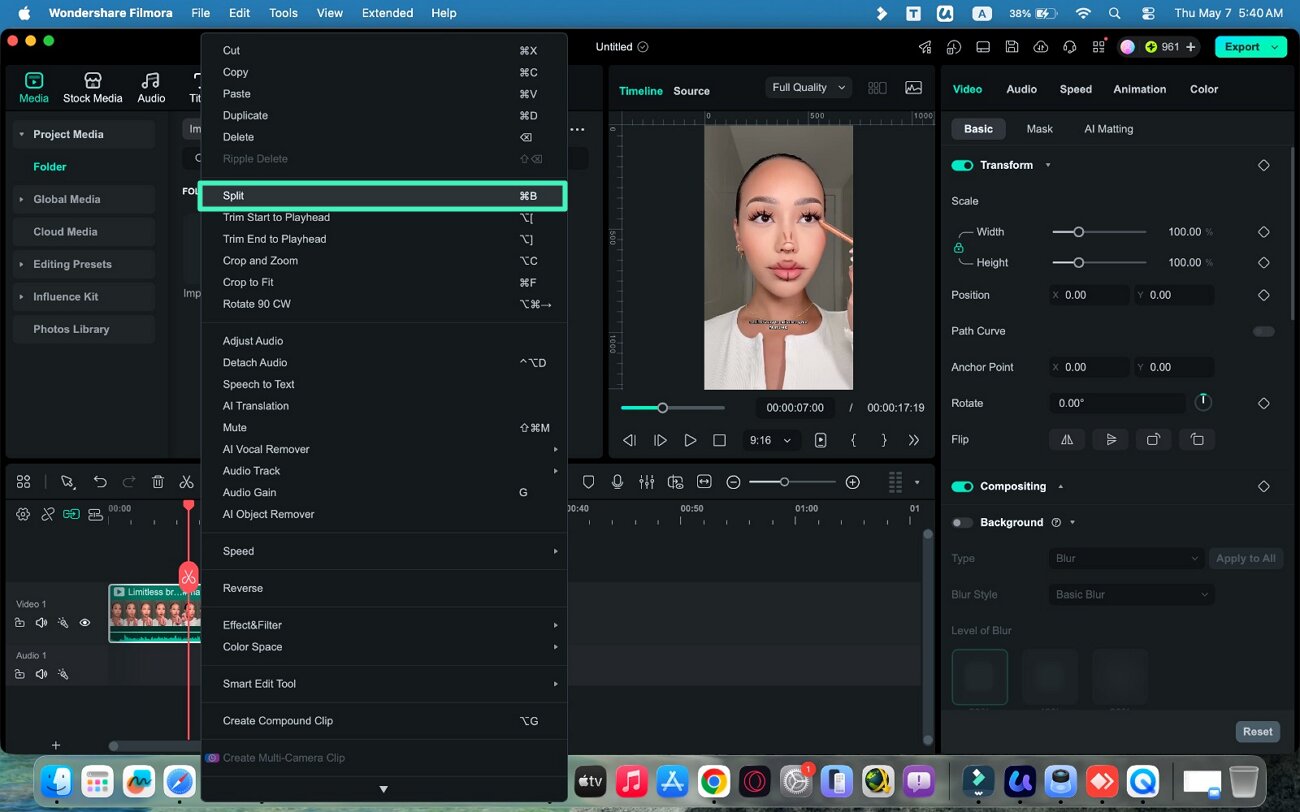Open the 9:16 aspect ratio dropdown
The image size is (1300, 812).
click(x=770, y=440)
